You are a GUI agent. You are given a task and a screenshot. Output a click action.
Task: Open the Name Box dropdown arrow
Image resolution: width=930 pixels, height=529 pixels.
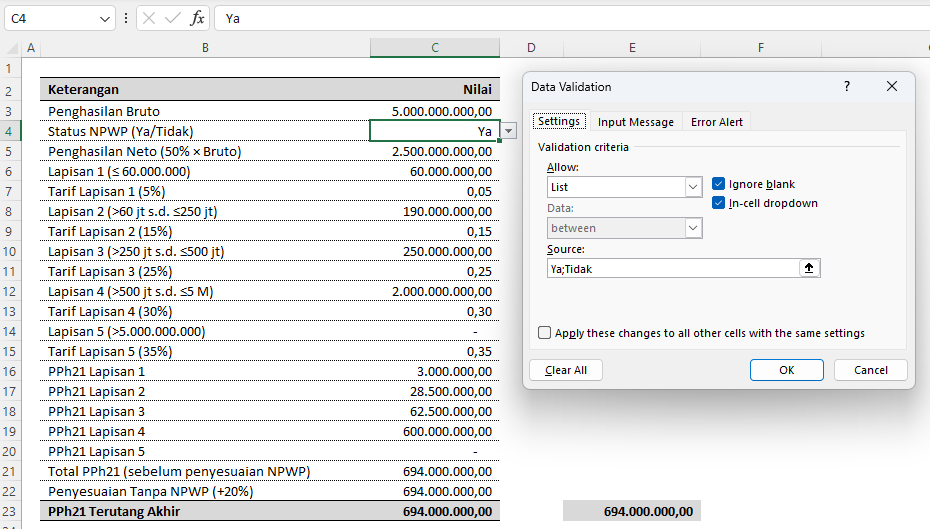[106, 18]
